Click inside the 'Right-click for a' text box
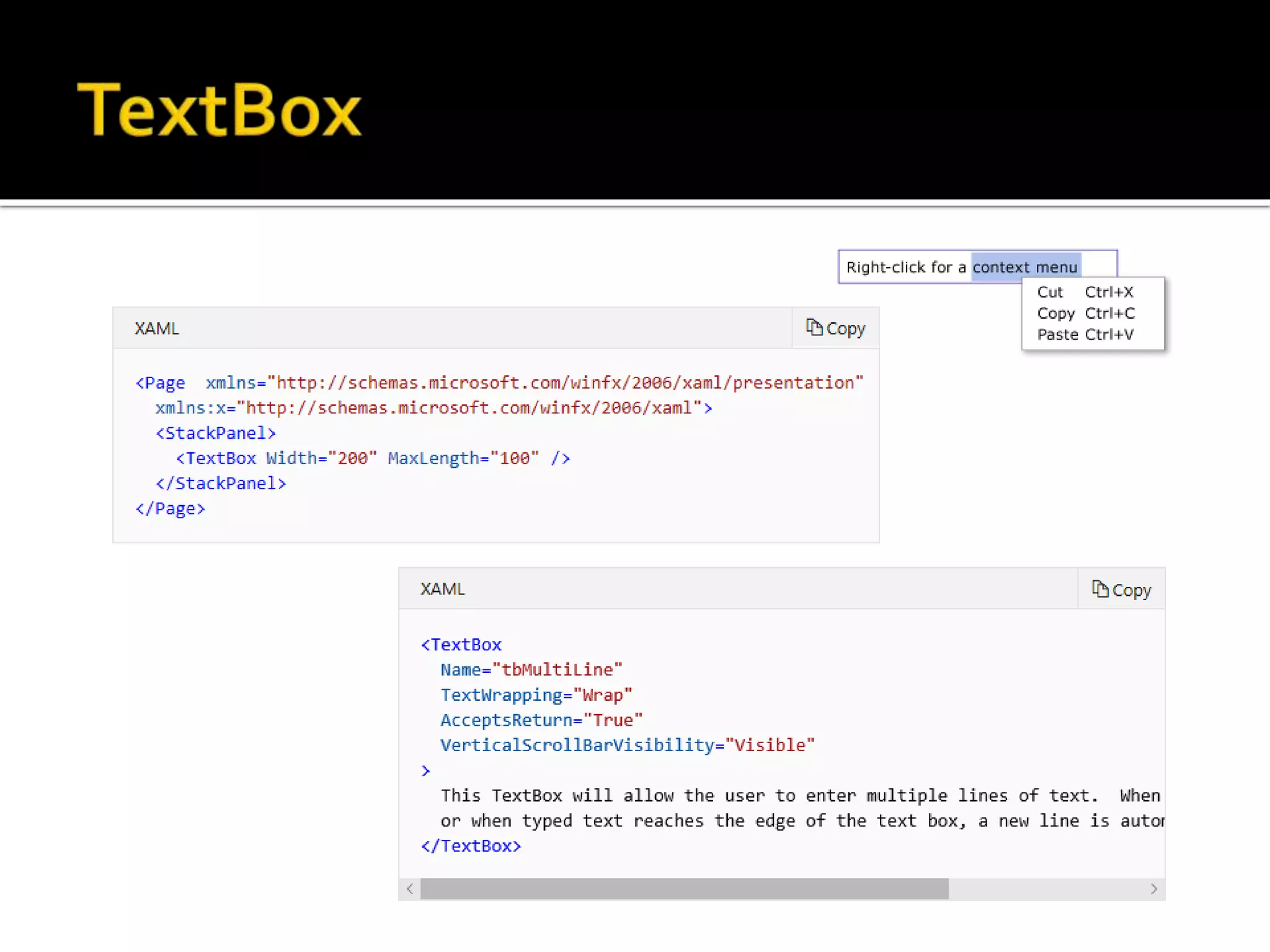The width and height of the screenshot is (1270, 952). pyautogui.click(x=905, y=267)
